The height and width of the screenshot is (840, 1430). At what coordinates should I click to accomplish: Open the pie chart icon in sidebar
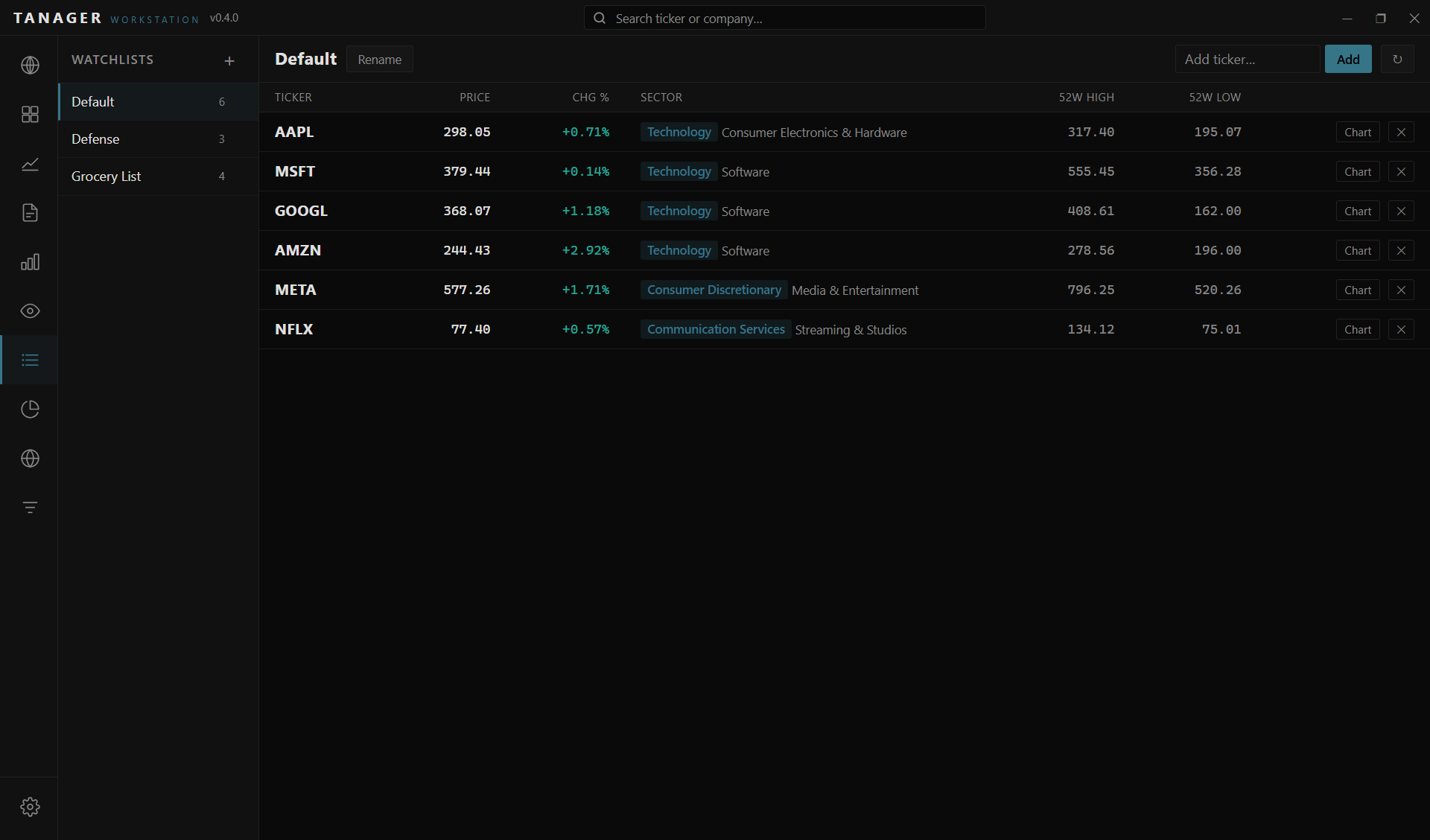pos(30,410)
